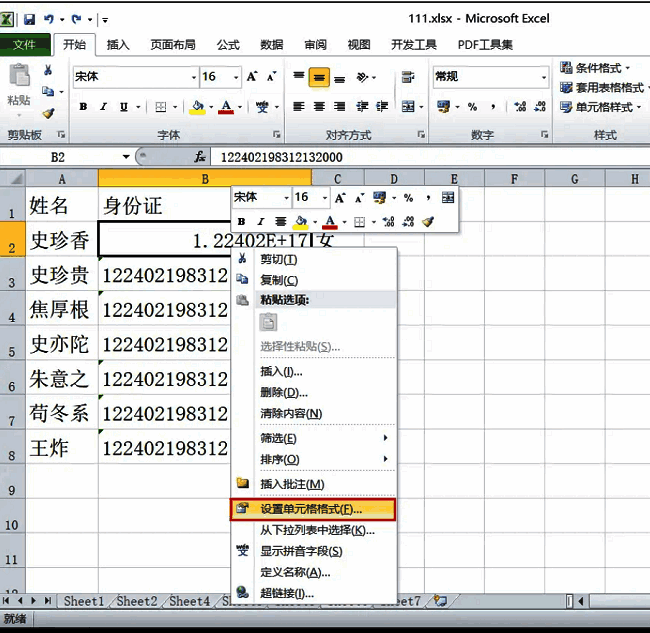This screenshot has width=650, height=633.
Task: Toggle Underline in the ribbon font group
Action: [122, 107]
